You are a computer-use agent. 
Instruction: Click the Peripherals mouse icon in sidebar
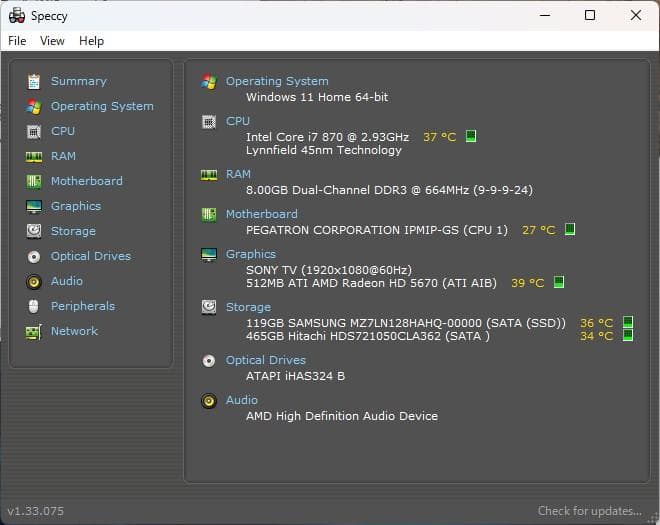click(x=34, y=306)
